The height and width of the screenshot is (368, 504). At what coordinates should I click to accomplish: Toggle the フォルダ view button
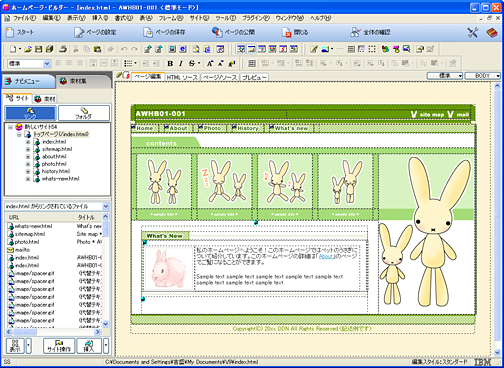(x=84, y=113)
